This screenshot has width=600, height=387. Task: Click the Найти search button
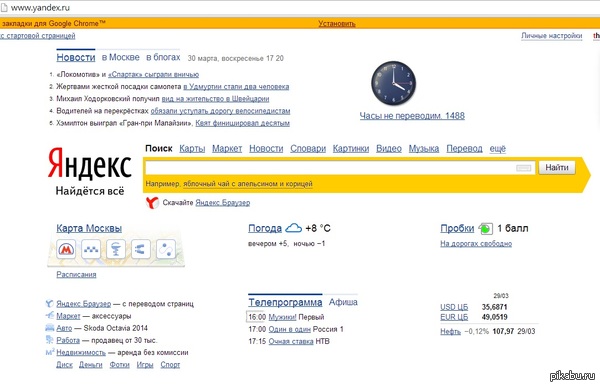pyautogui.click(x=557, y=167)
